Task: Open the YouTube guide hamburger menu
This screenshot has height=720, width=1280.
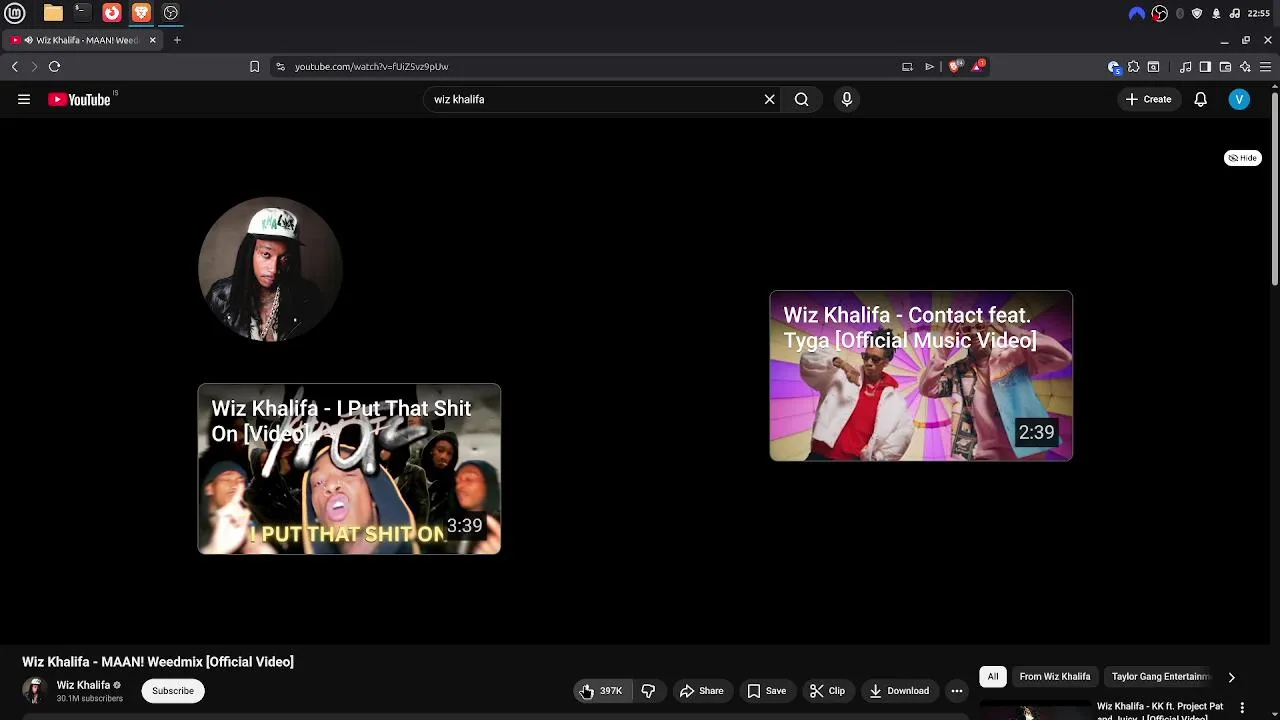Action: click(x=24, y=99)
